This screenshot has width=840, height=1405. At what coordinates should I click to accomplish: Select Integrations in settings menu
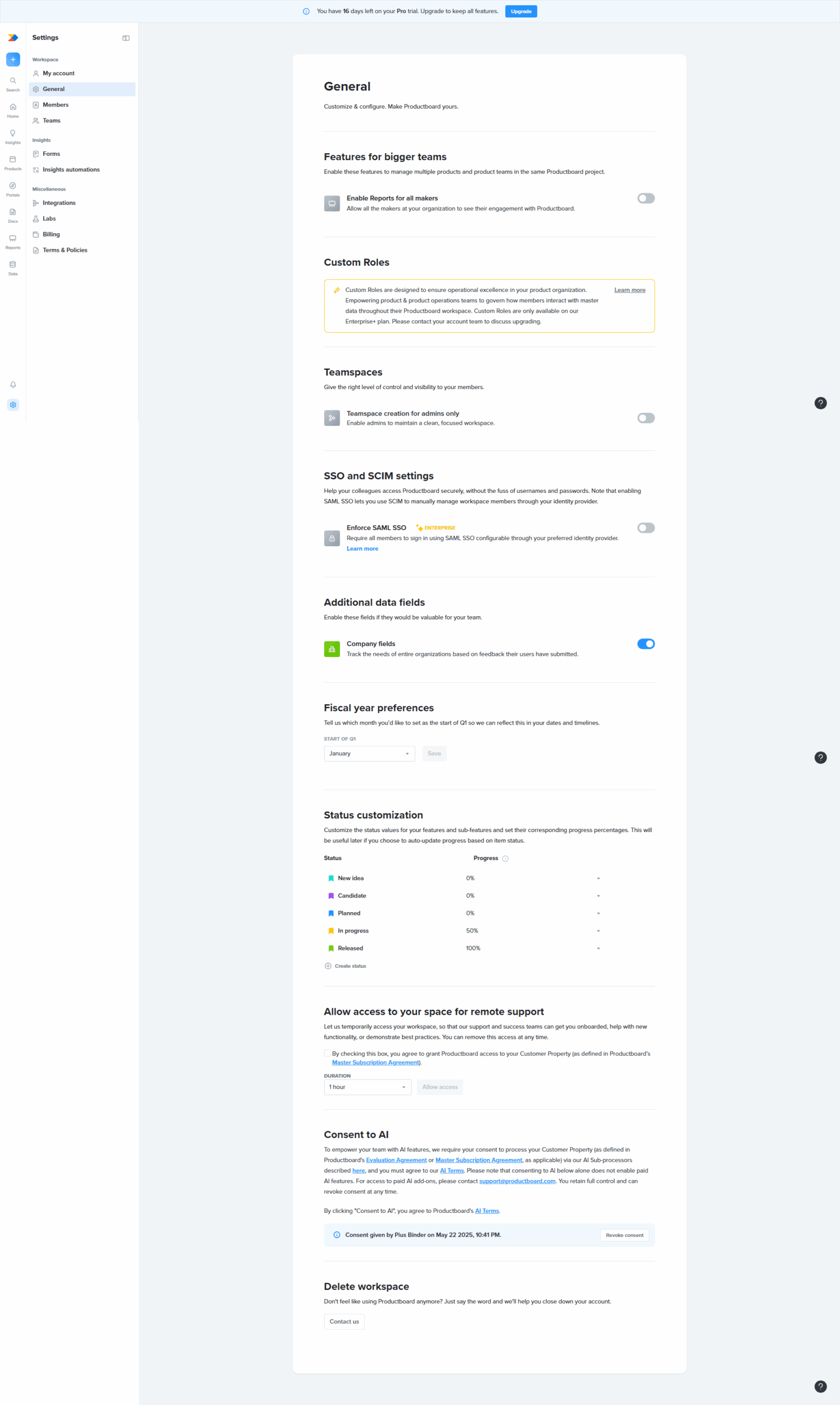(59, 203)
